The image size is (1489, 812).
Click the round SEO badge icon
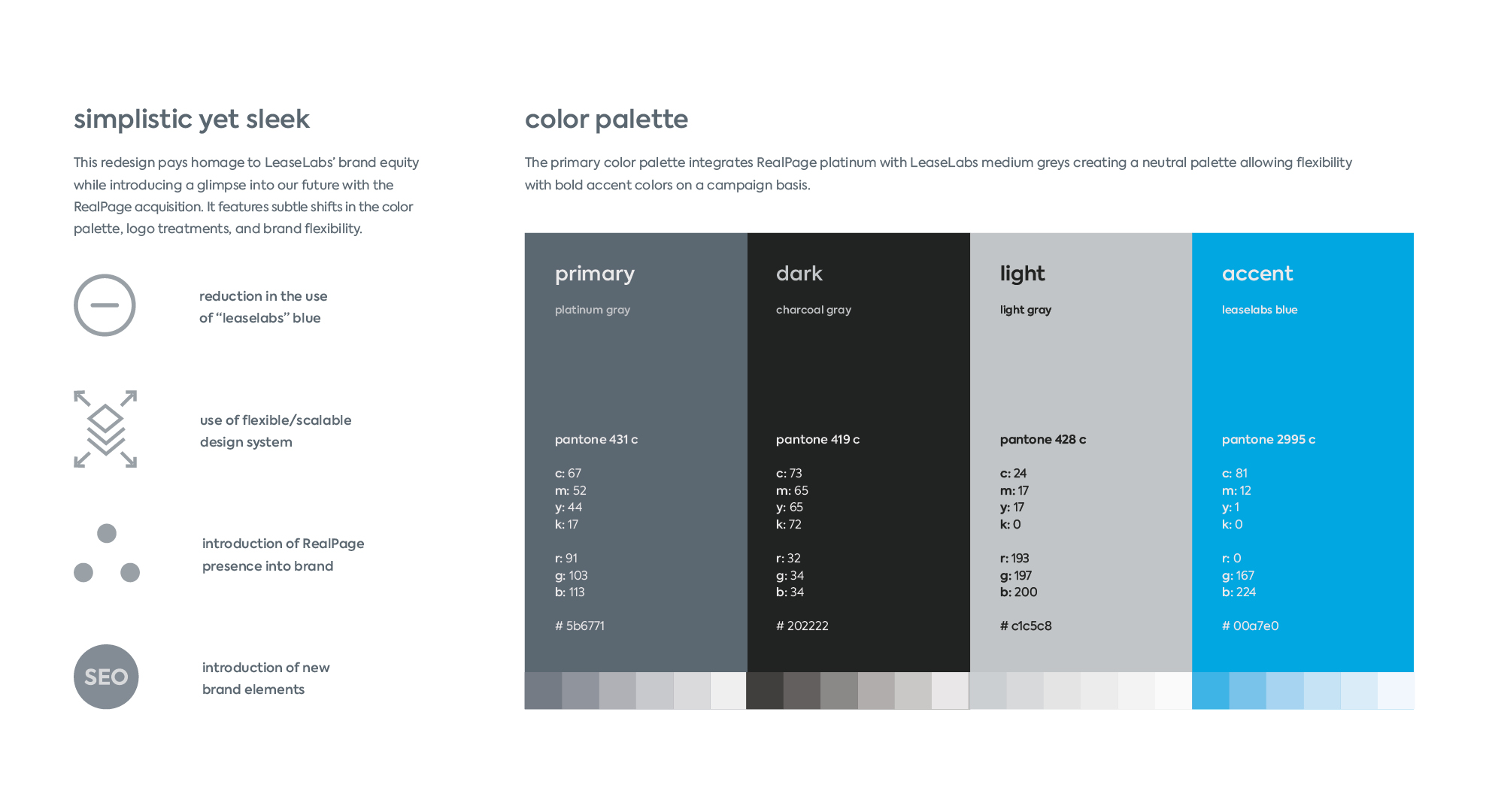(106, 677)
